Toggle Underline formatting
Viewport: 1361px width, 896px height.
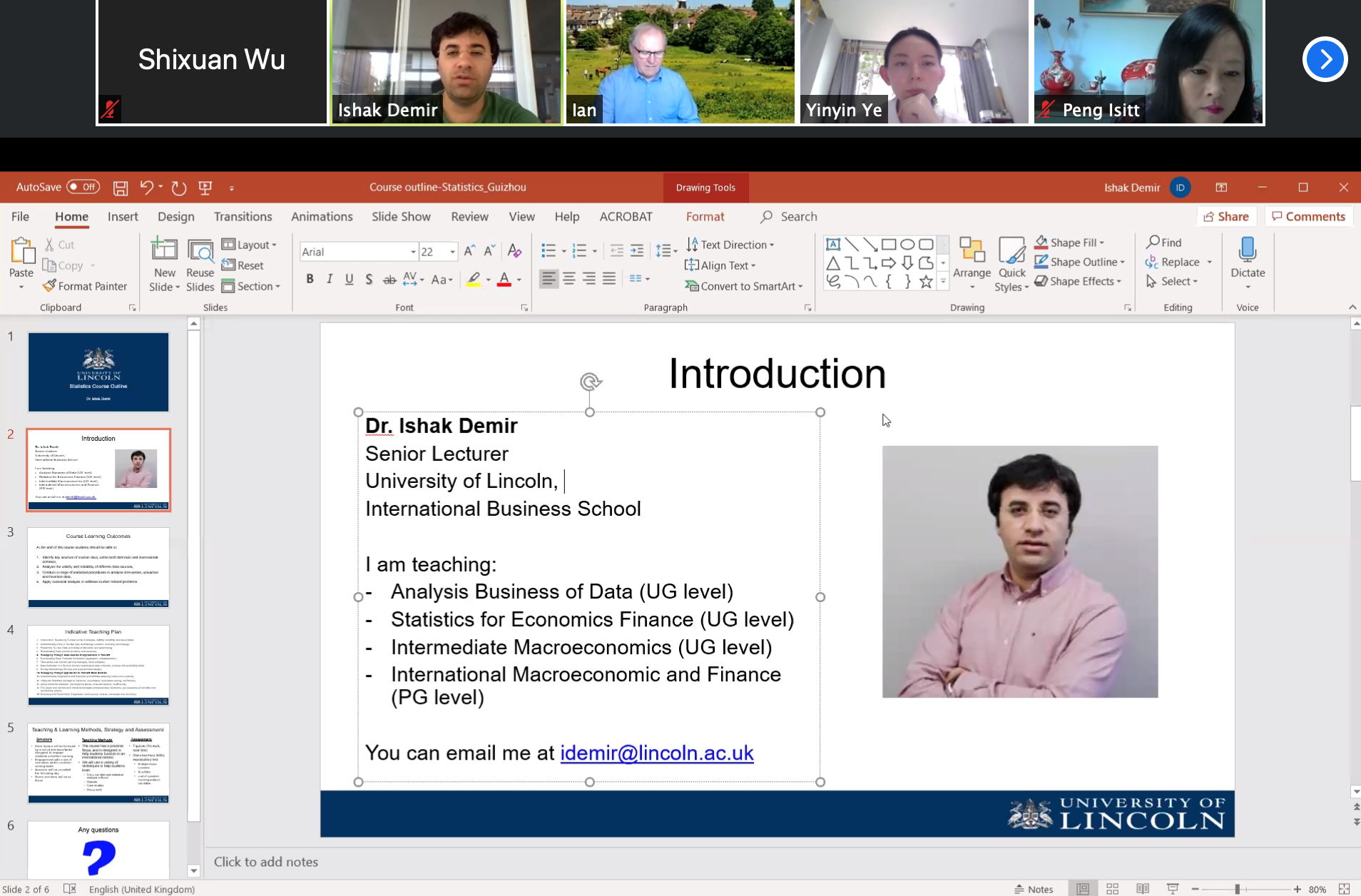(x=350, y=279)
